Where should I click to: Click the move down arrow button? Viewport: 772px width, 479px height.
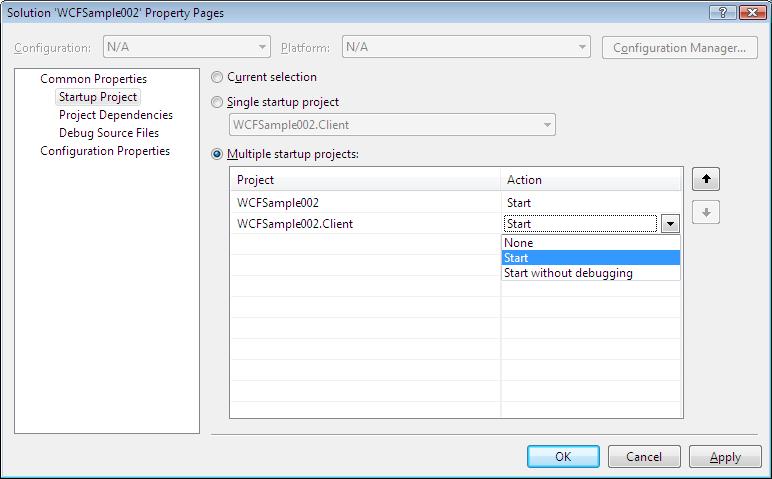(x=705, y=212)
